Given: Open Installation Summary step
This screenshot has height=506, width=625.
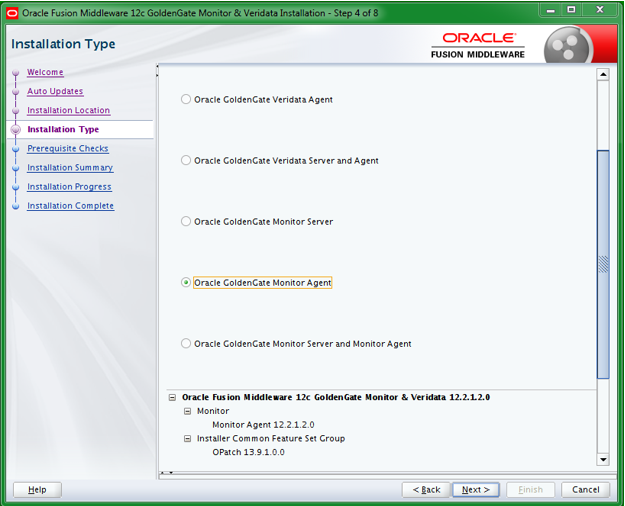Looking at the screenshot, I should 70,168.
